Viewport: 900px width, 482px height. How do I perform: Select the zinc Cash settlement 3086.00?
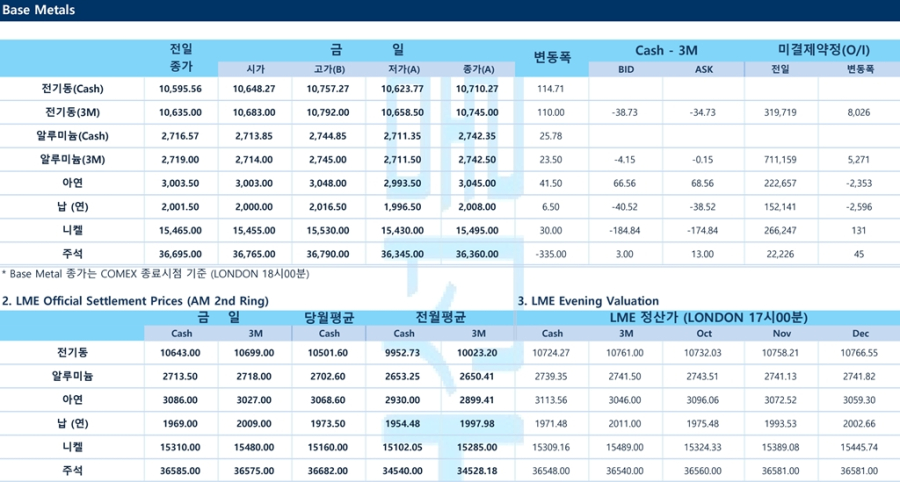pyautogui.click(x=180, y=400)
